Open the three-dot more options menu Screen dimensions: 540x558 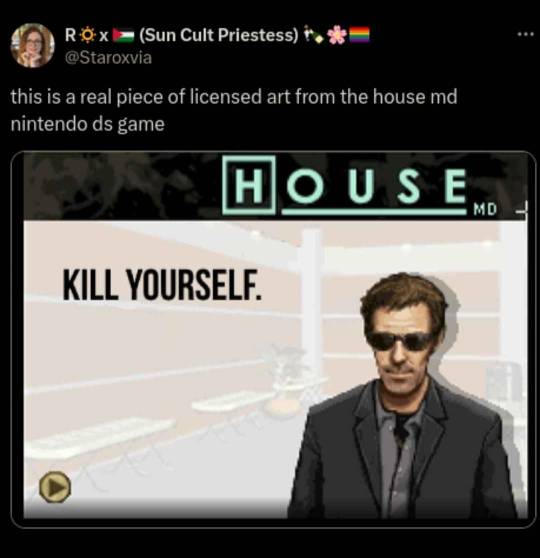pos(525,35)
